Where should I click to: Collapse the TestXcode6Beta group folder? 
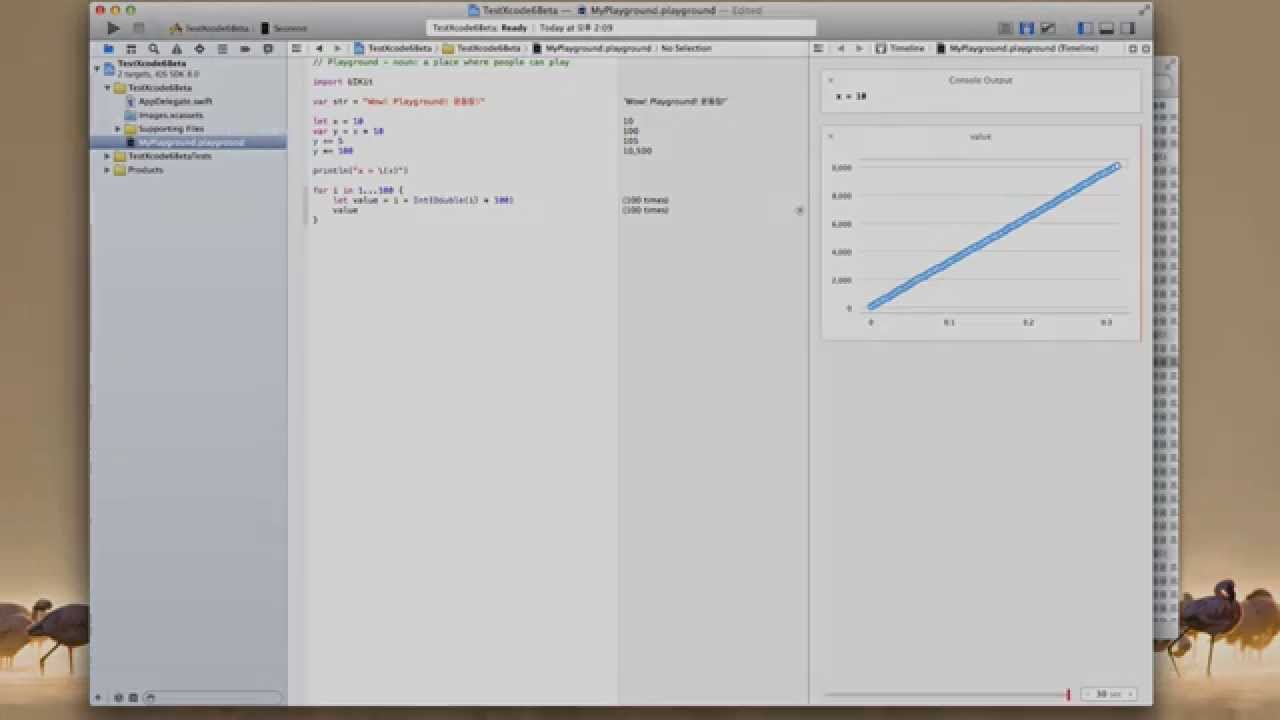point(108,88)
